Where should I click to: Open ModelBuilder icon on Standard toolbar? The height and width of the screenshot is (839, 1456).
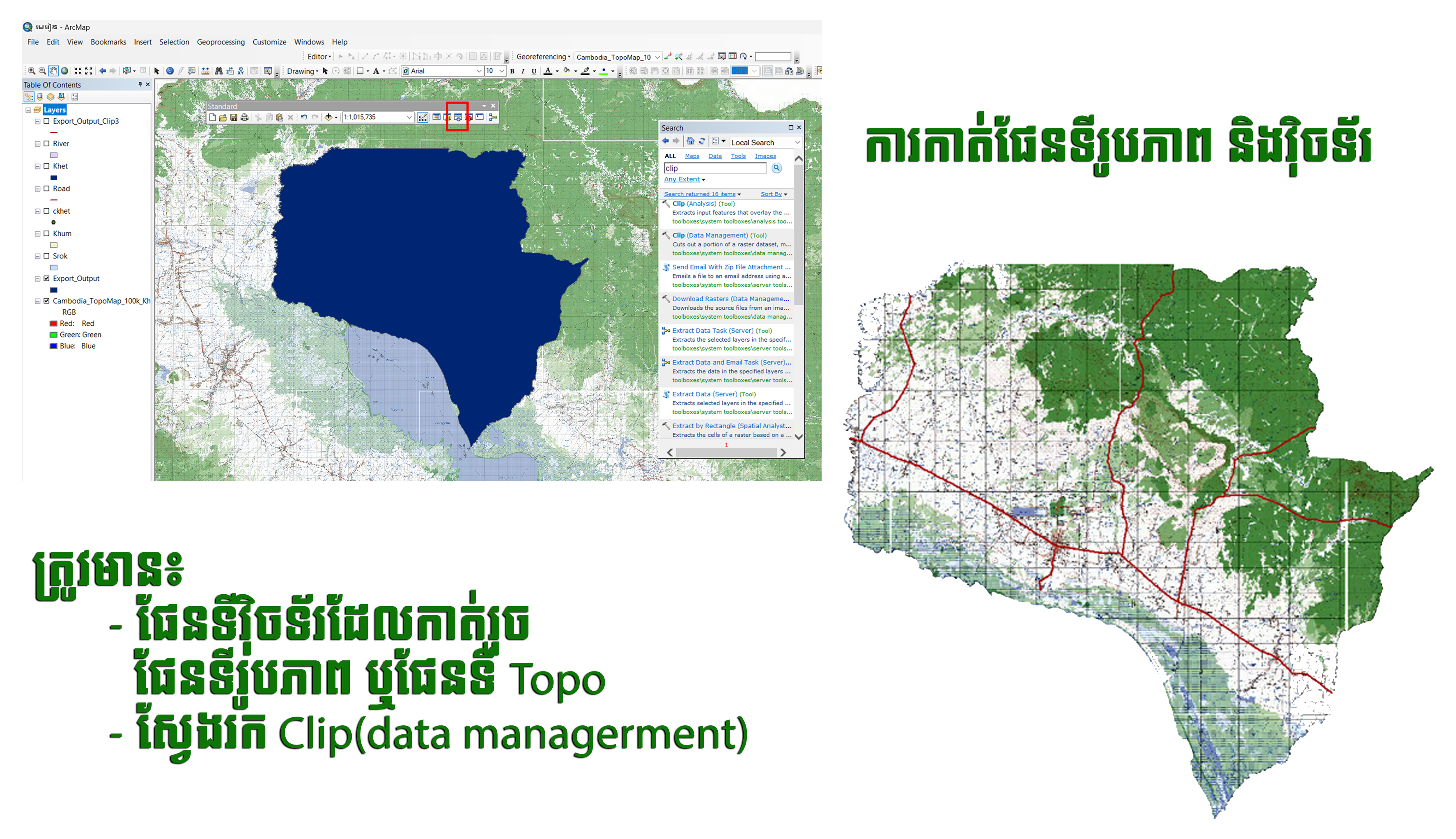[493, 117]
